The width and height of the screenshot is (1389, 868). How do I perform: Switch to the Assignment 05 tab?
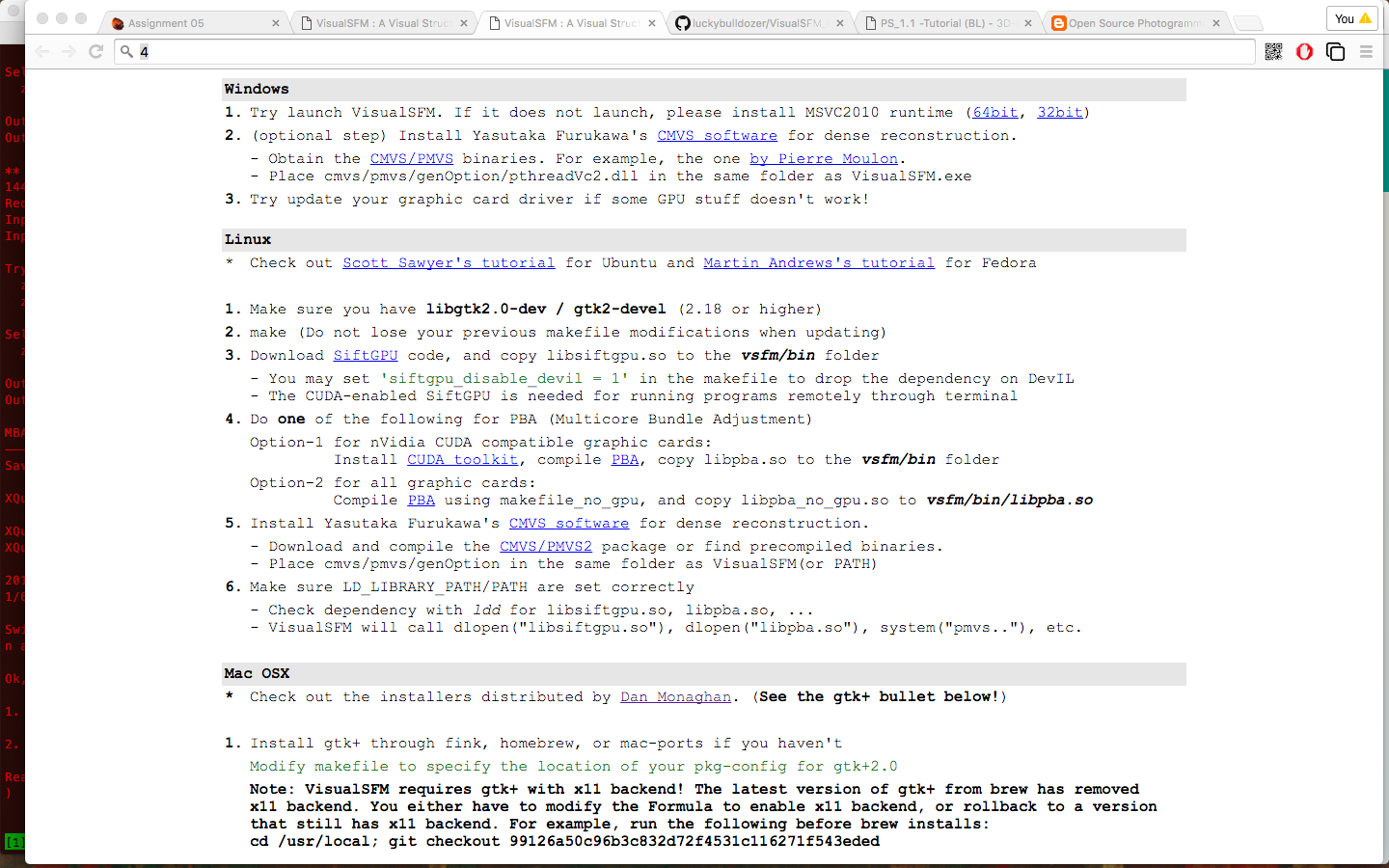193,22
